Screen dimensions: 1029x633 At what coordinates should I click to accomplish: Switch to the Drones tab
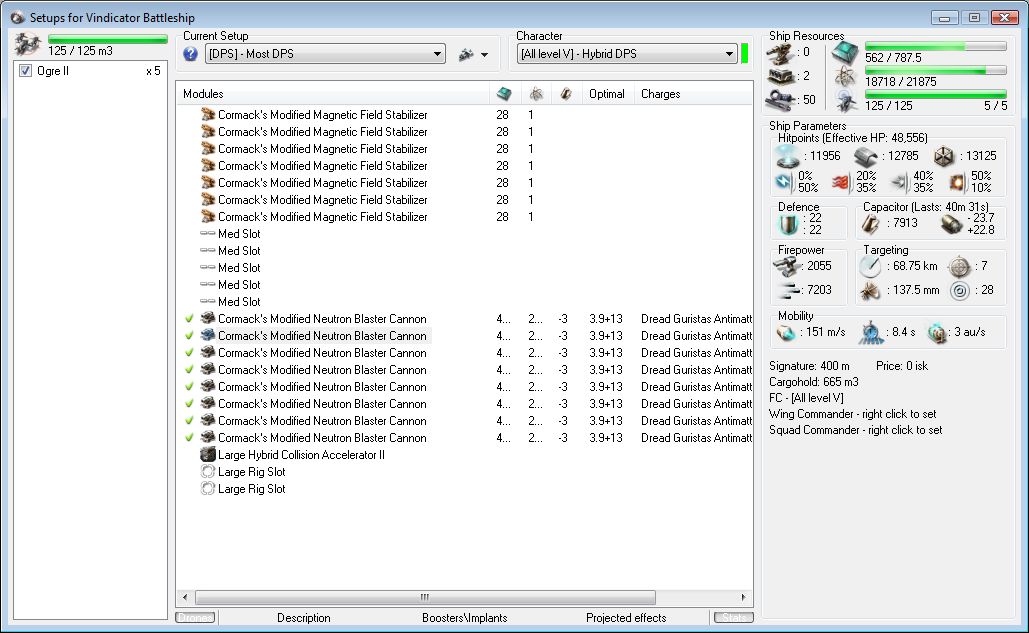(x=196, y=617)
